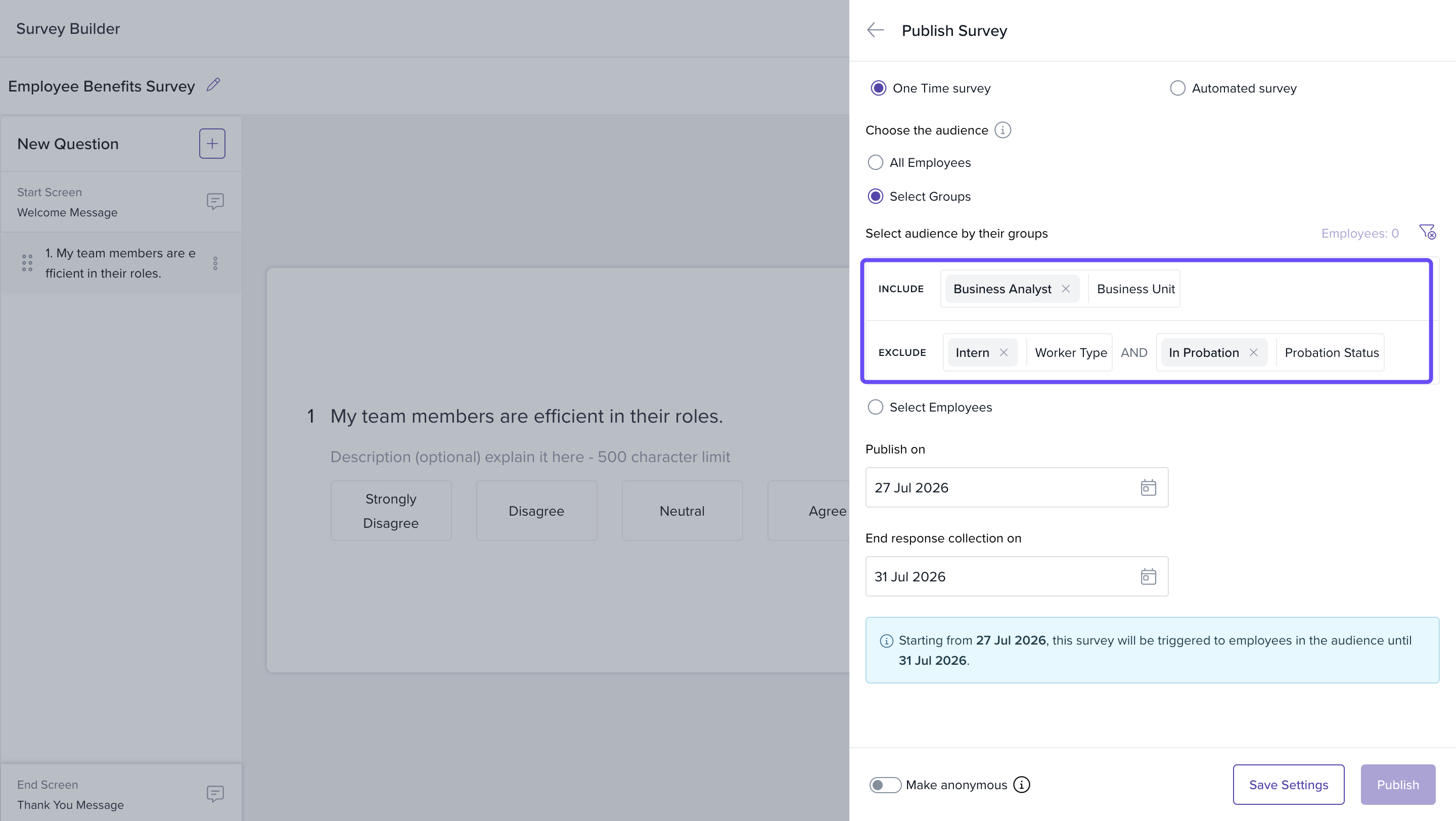The height and width of the screenshot is (821, 1456).
Task: Open the Publish on calendar picker
Action: (x=1148, y=488)
